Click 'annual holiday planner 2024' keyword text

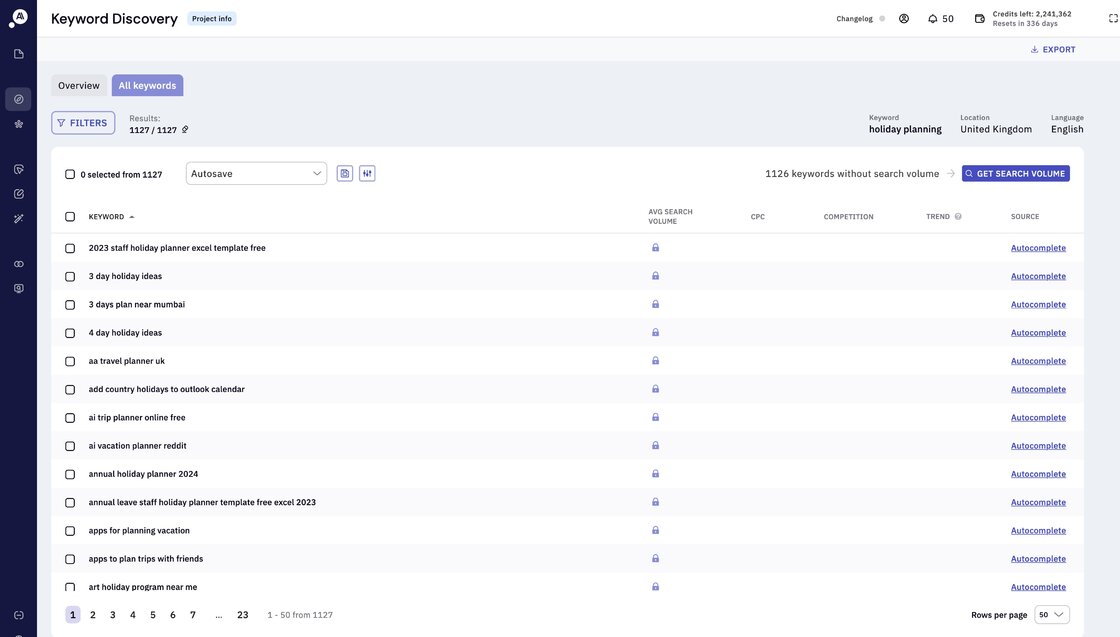coord(144,474)
